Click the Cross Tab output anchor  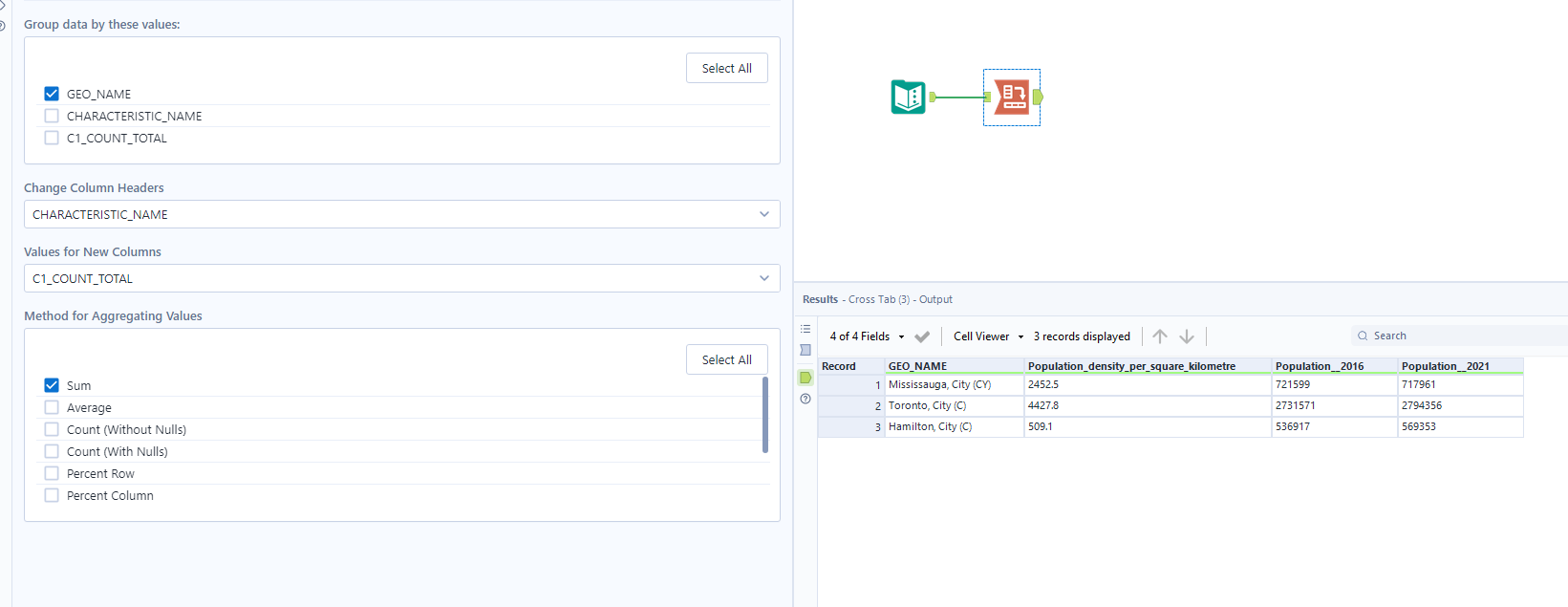pos(1039,97)
